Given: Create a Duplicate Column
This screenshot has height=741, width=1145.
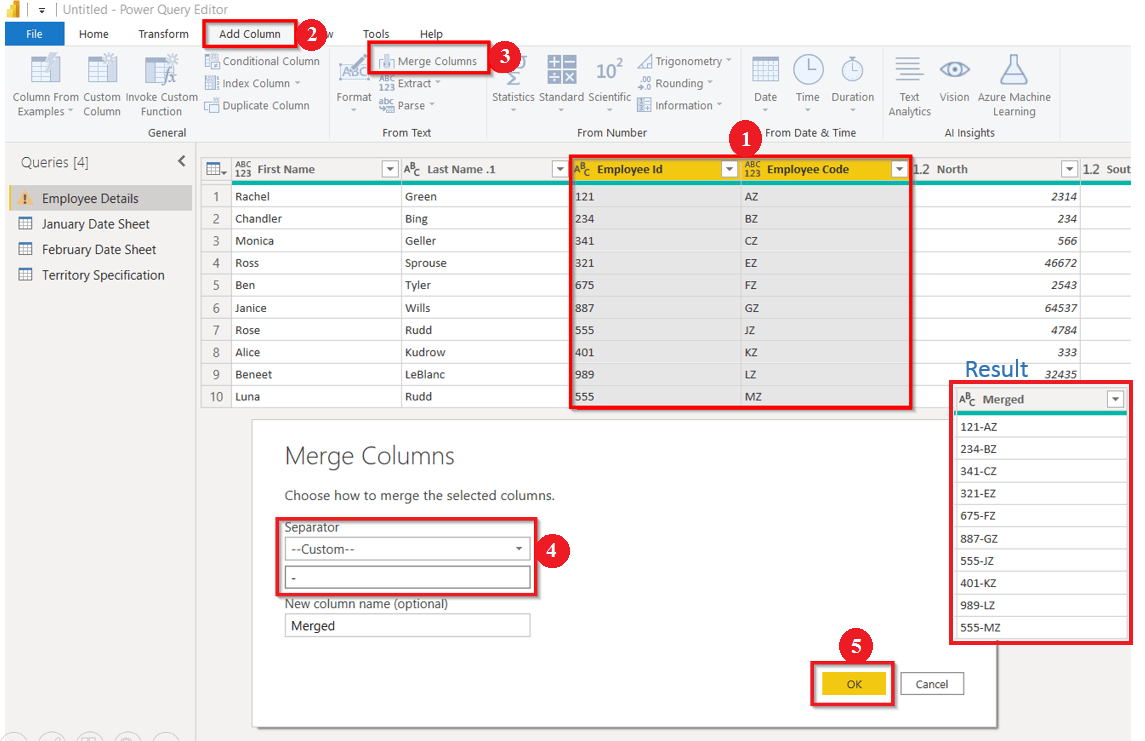Looking at the screenshot, I should click(260, 105).
